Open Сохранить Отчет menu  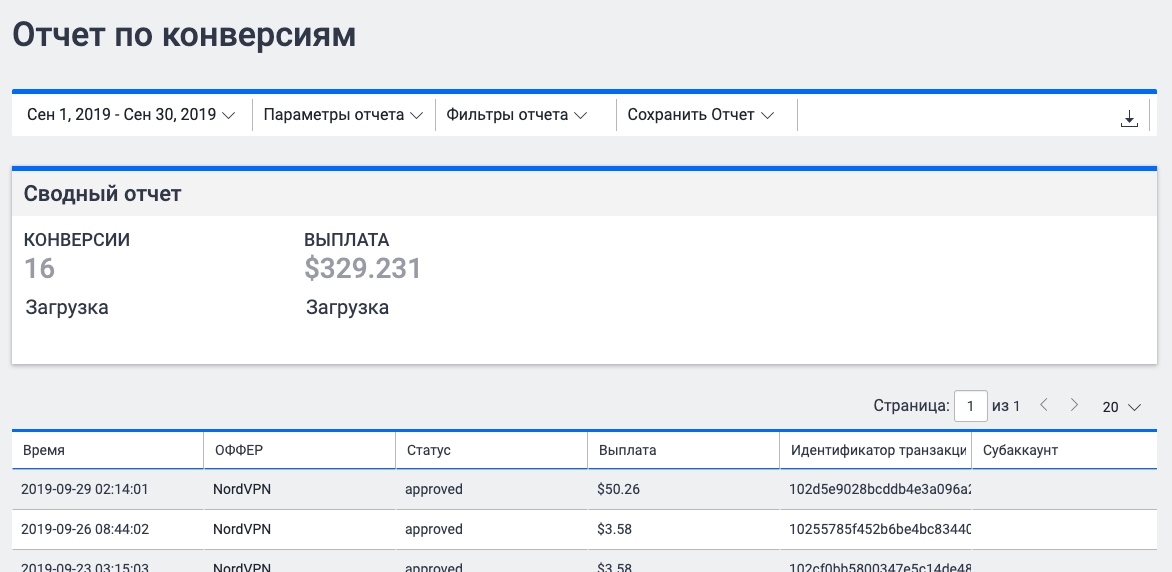click(701, 115)
